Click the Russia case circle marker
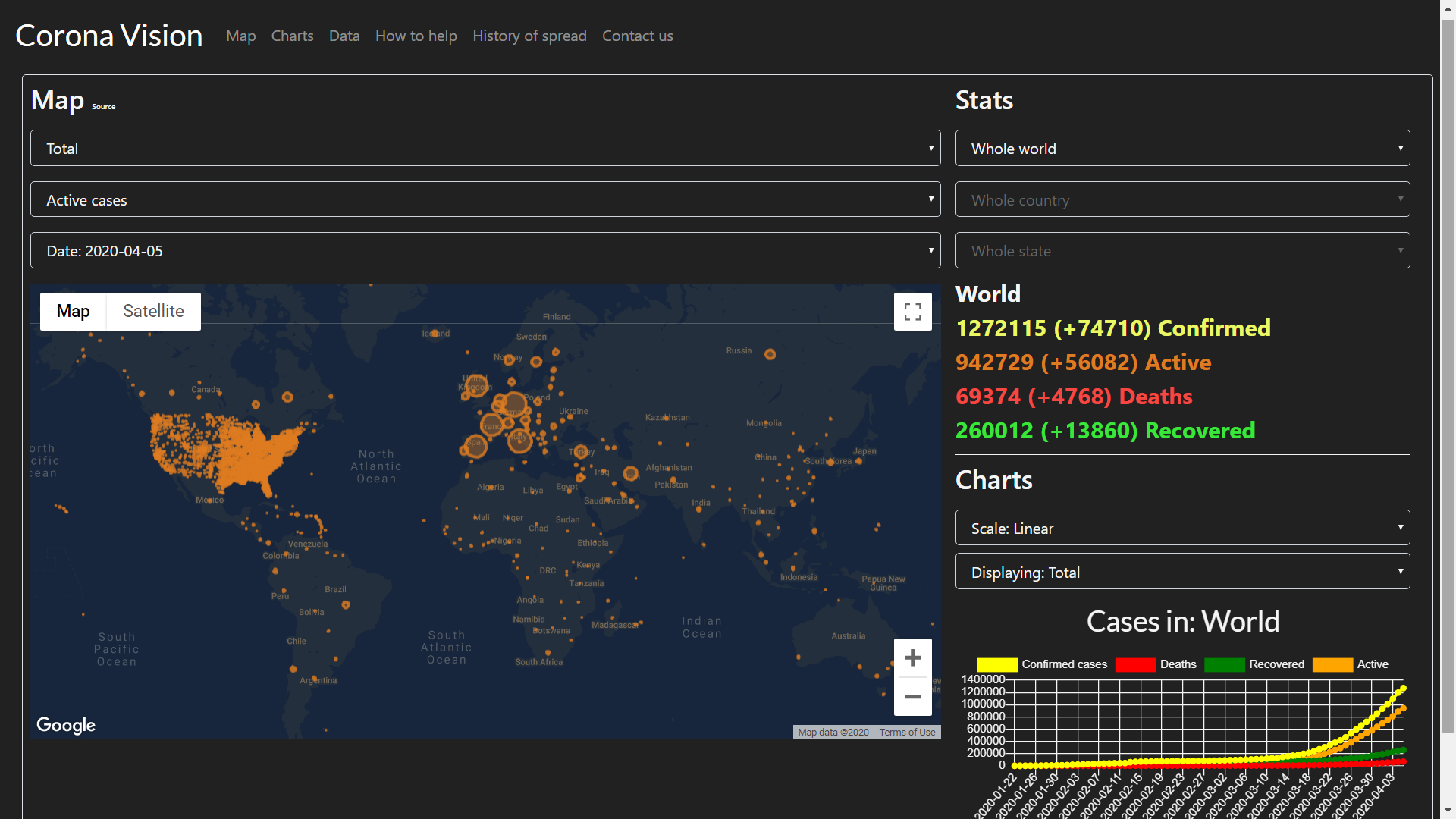The height and width of the screenshot is (819, 1456). pos(770,354)
